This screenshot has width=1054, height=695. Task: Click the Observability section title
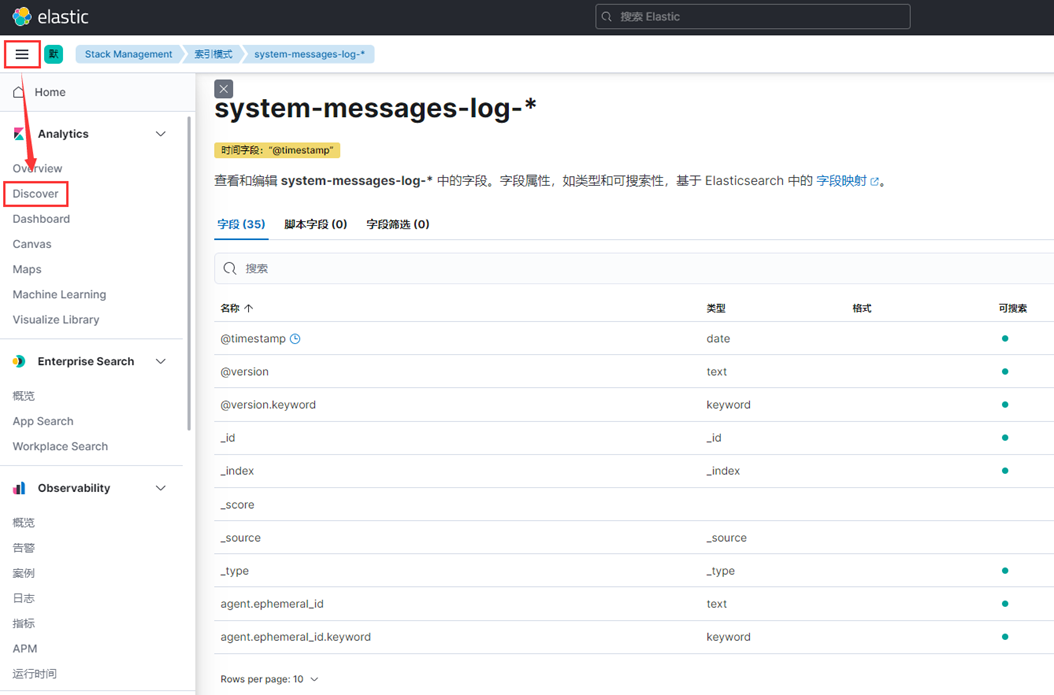click(74, 488)
